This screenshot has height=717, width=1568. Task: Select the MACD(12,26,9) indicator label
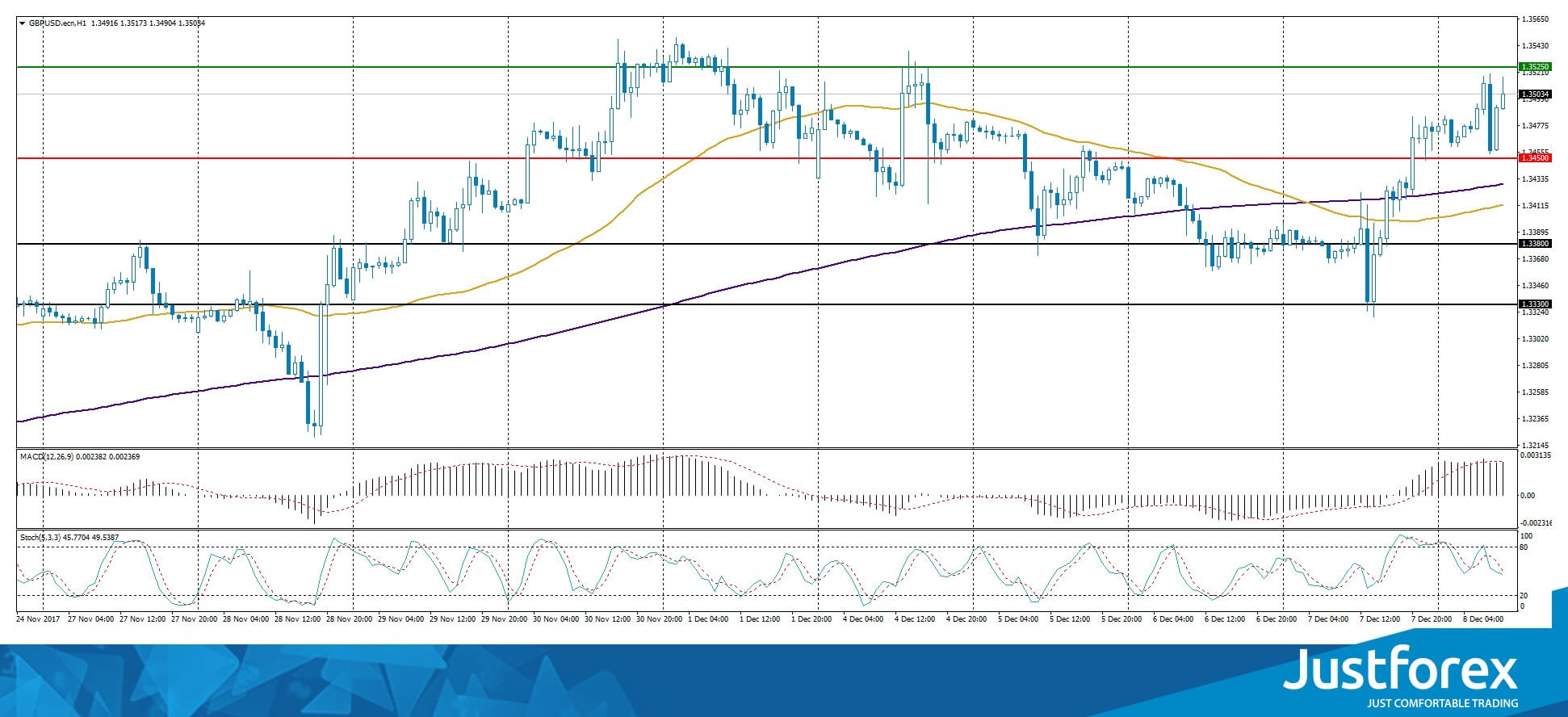(47, 457)
